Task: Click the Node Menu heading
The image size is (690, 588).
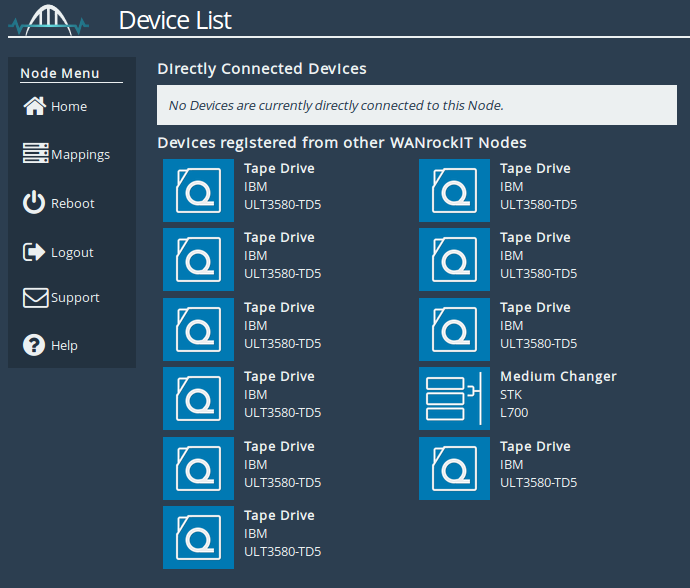Action: coord(60,73)
